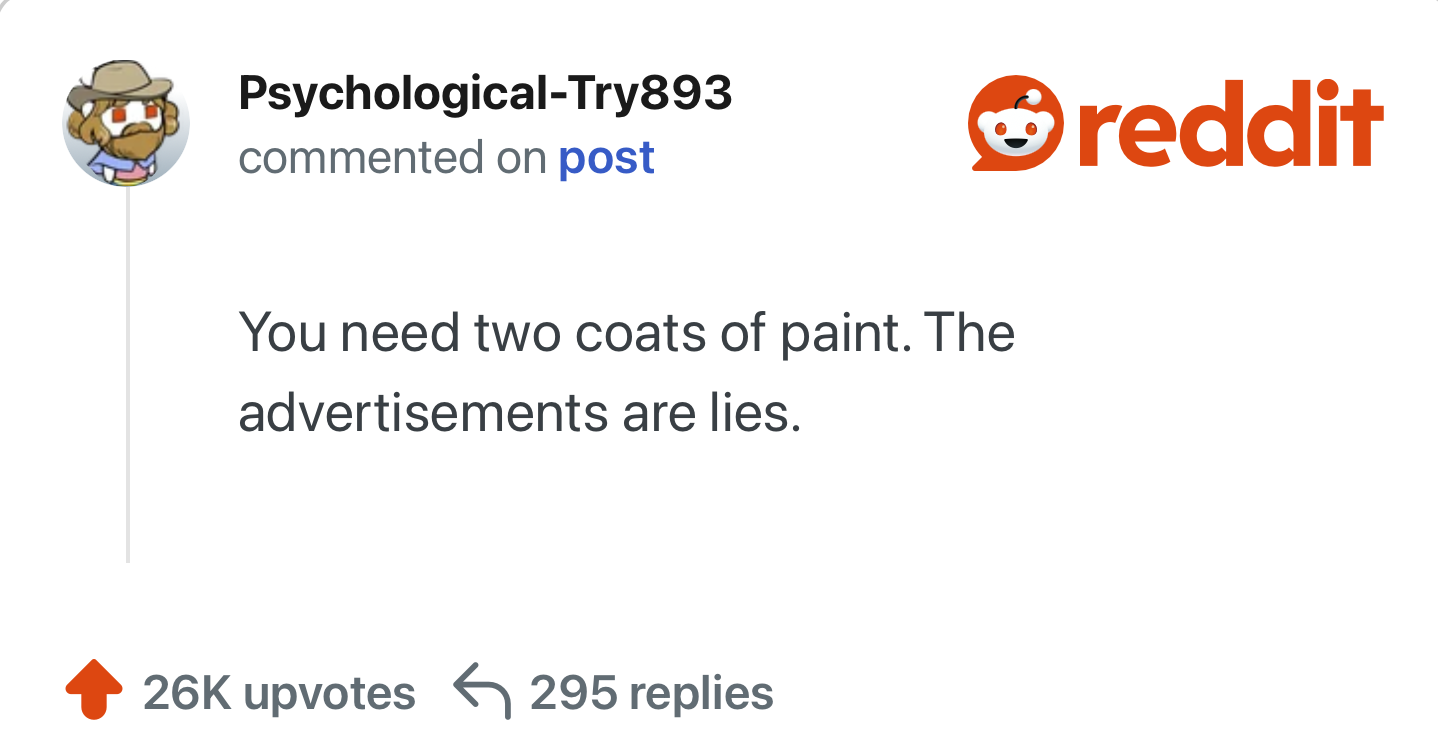Click the Reddit Snoo mascot logo

(x=1016, y=124)
